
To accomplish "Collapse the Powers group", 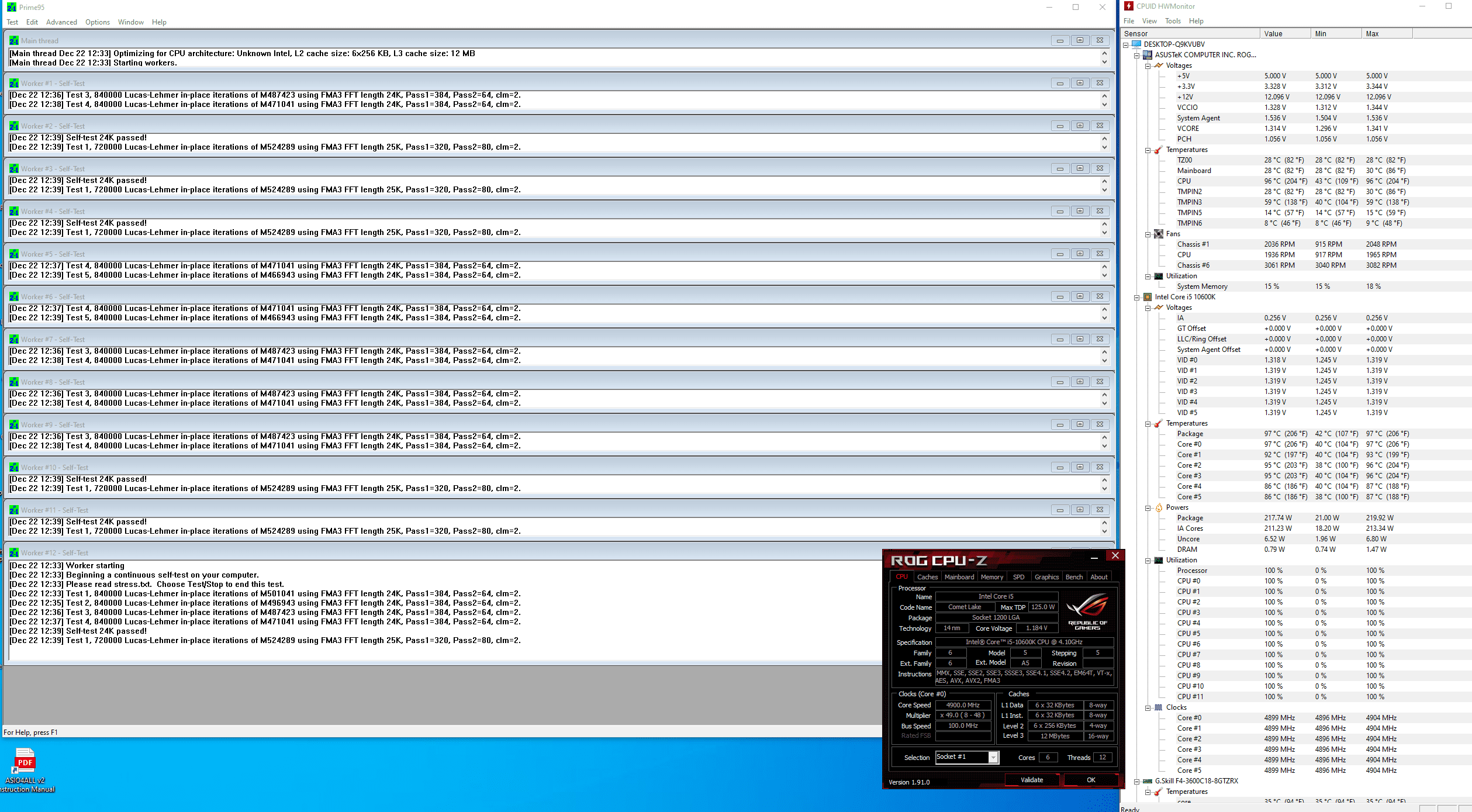I will tap(1148, 507).
